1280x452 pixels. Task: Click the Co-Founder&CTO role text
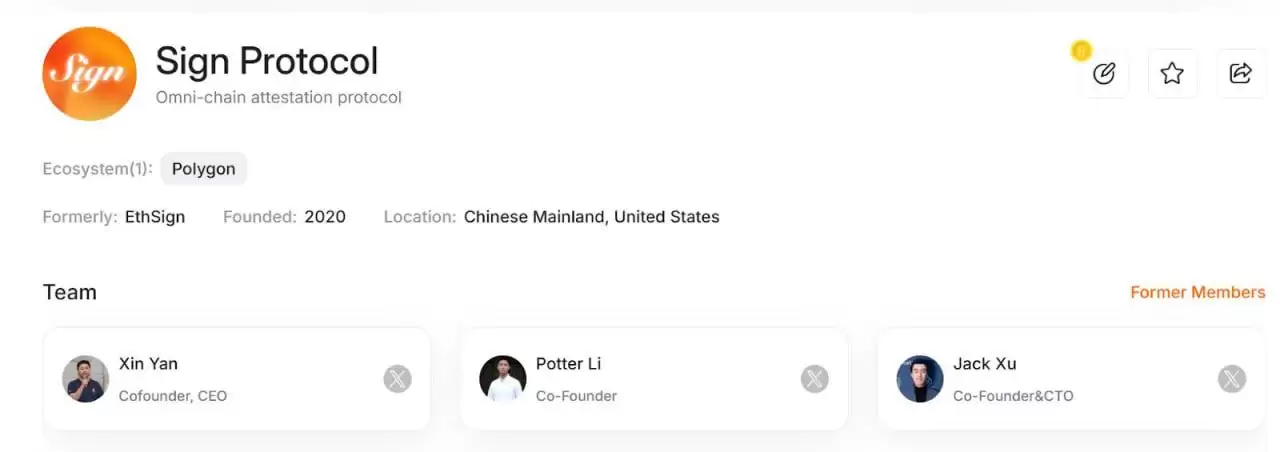tap(1013, 396)
